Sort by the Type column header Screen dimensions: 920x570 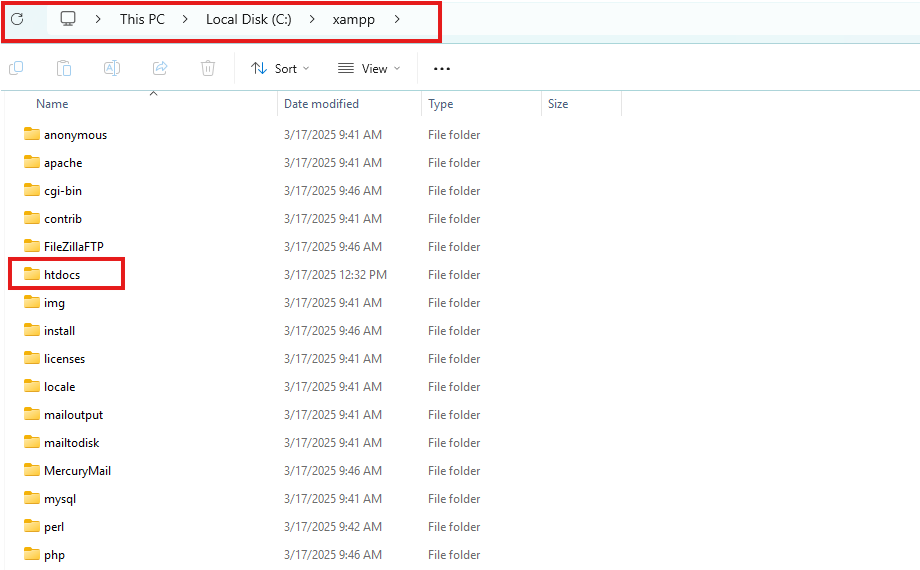pyautogui.click(x=441, y=104)
